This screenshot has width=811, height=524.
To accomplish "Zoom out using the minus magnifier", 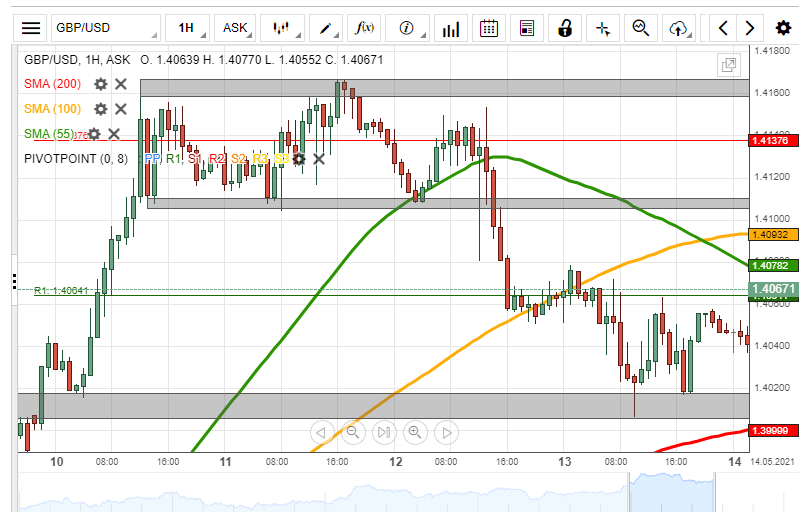I will point(353,432).
